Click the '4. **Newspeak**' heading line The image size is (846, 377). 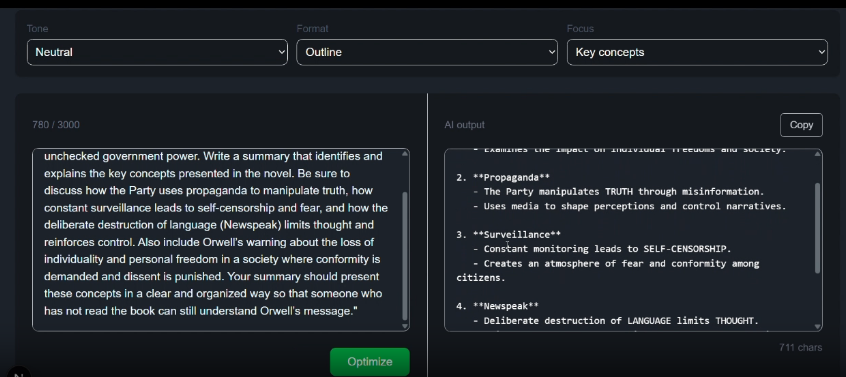497,306
